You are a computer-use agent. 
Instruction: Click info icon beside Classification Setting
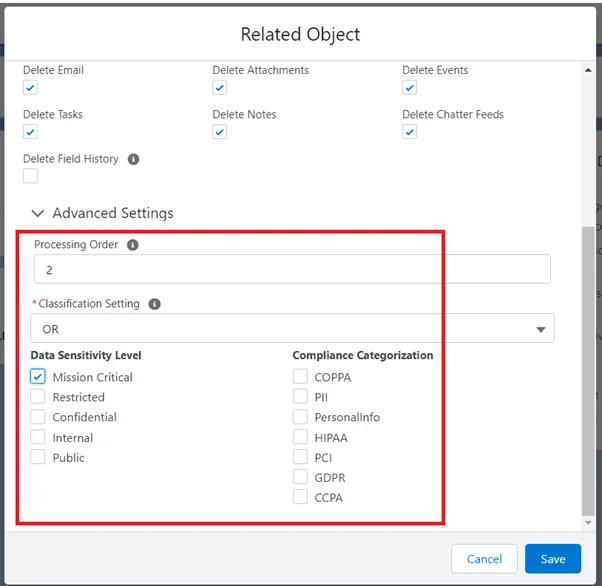156,304
